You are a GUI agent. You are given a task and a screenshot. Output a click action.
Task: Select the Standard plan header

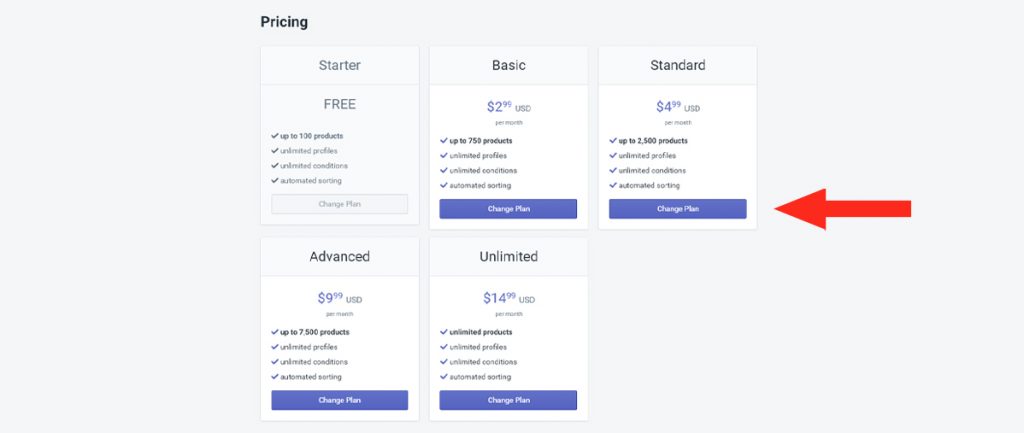click(677, 65)
